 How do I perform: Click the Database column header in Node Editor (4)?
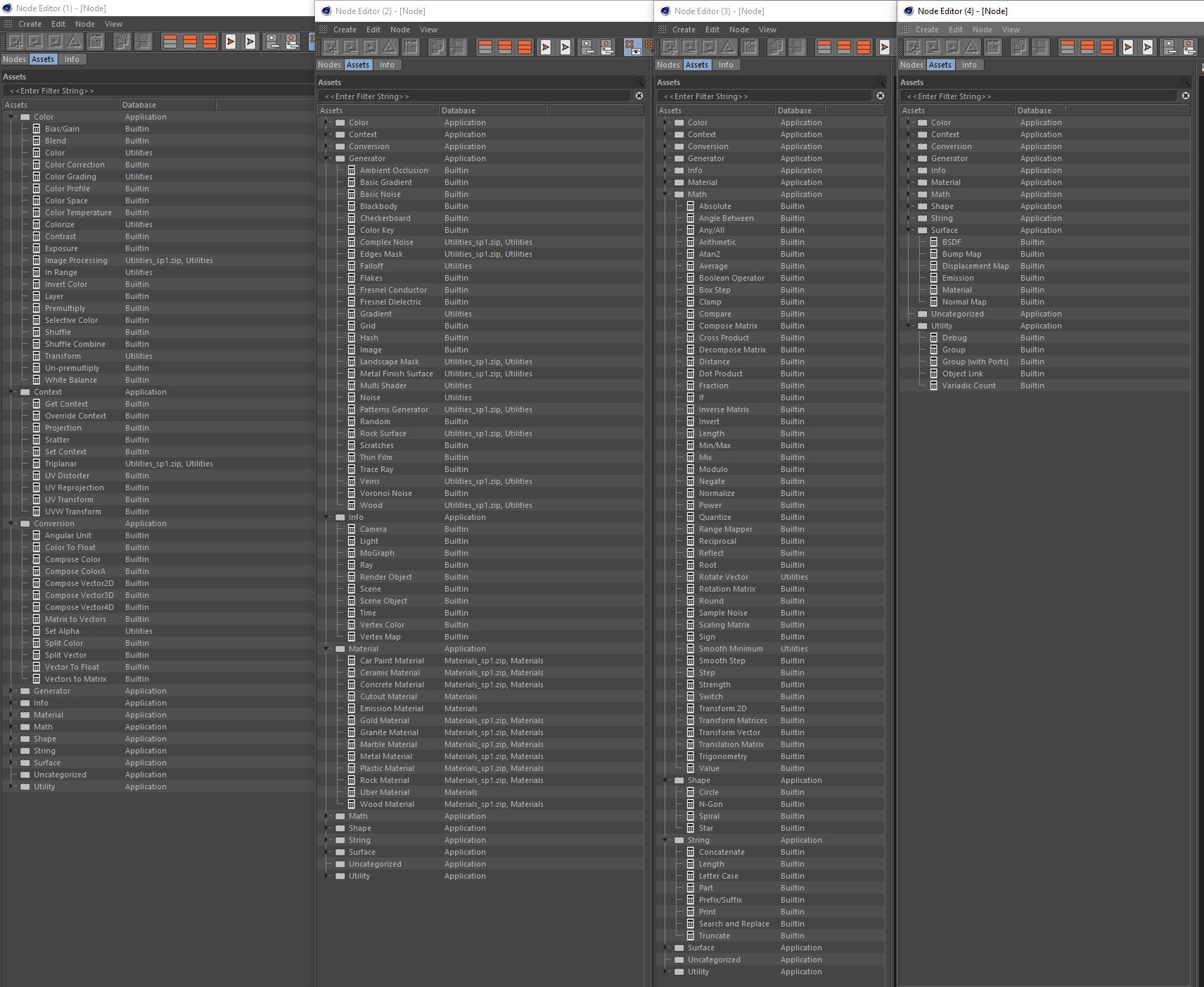pyautogui.click(x=1035, y=110)
